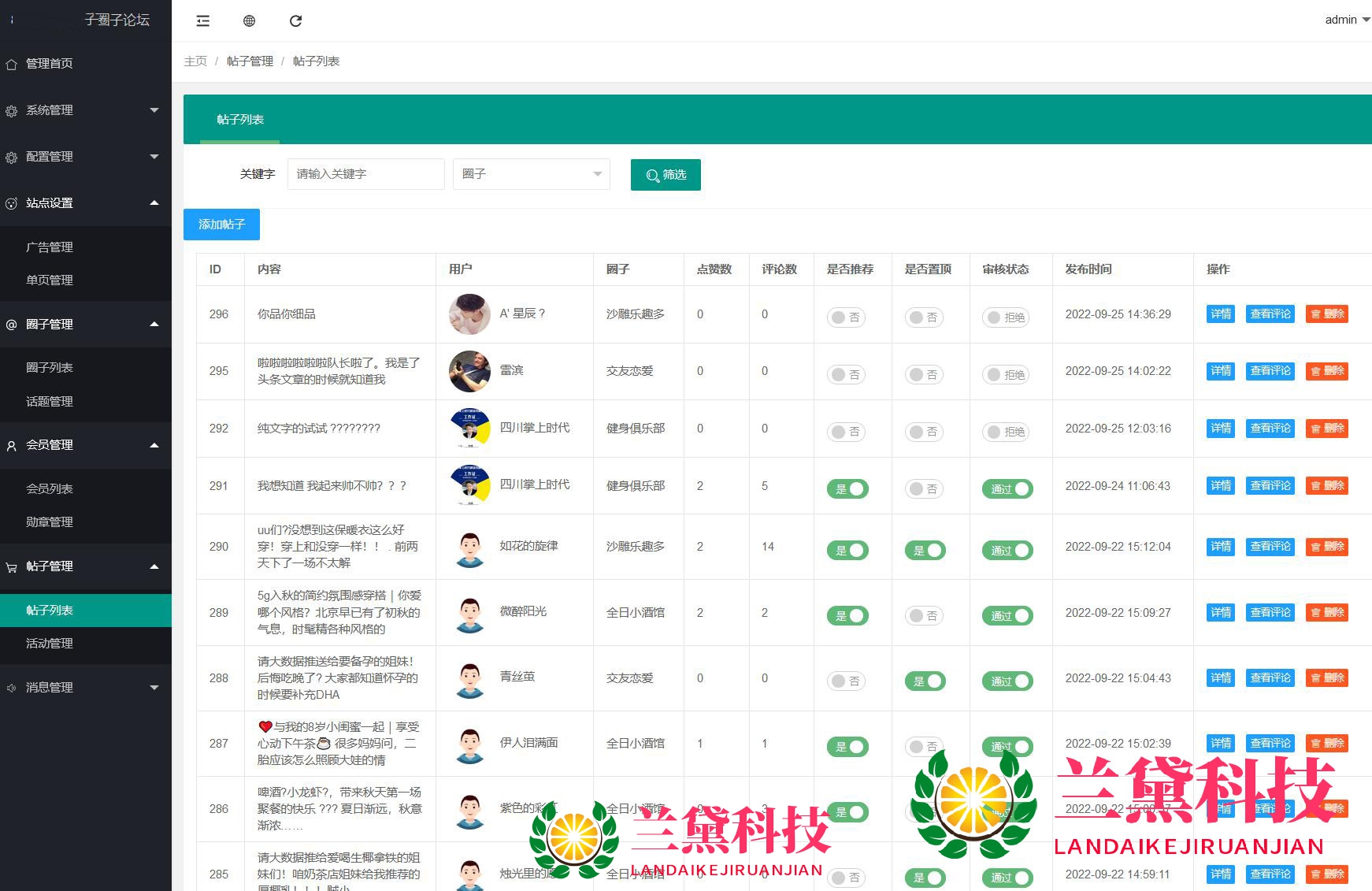Expand the 配置管理 sidebar menu

click(86, 157)
